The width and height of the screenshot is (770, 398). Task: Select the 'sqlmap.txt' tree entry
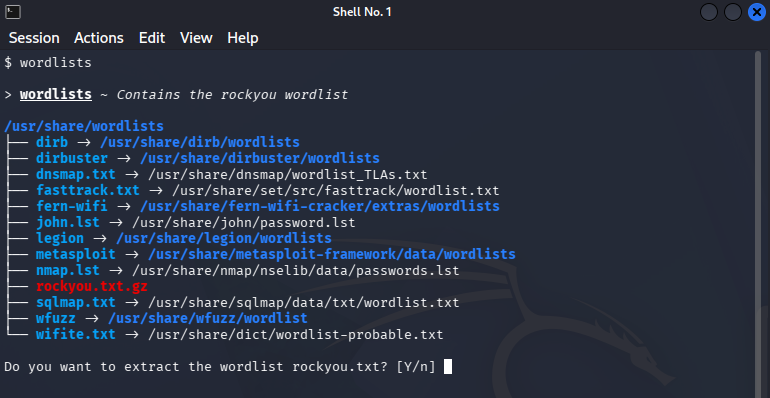click(76, 303)
